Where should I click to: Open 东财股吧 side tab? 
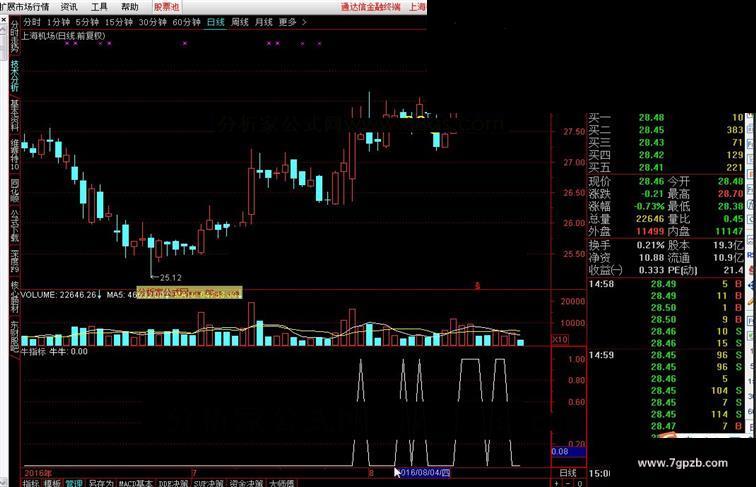pyautogui.click(x=14, y=336)
